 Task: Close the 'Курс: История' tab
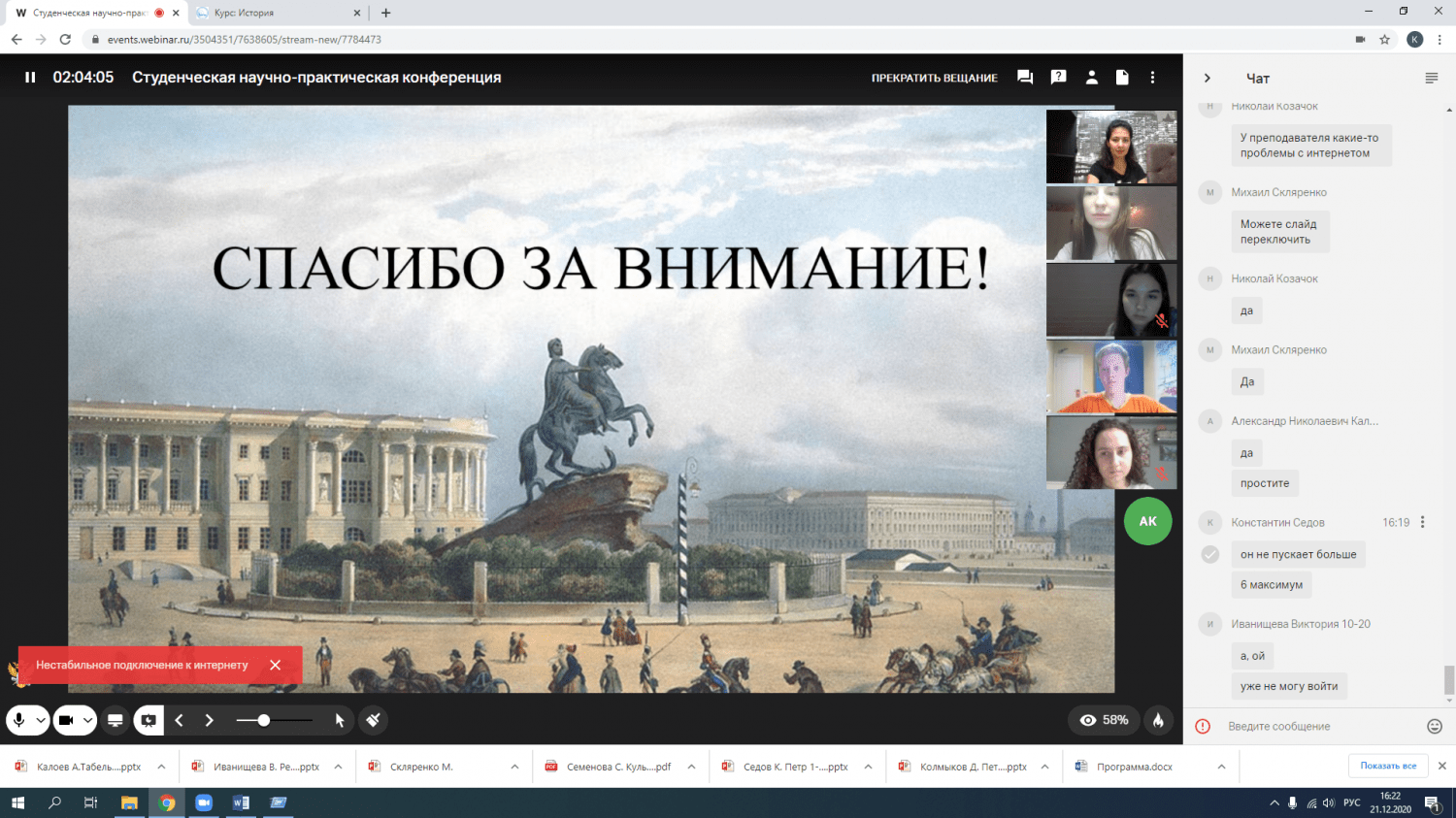(356, 13)
